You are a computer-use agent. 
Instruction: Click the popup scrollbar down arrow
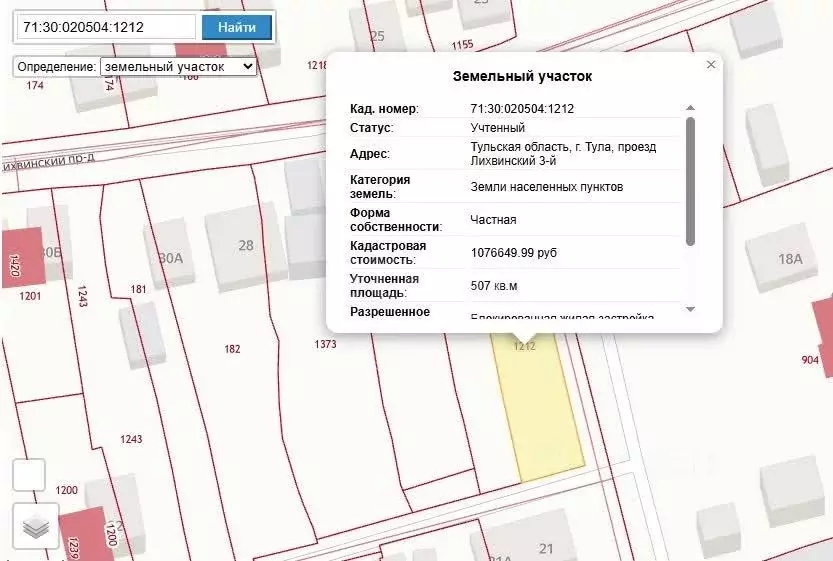point(690,309)
